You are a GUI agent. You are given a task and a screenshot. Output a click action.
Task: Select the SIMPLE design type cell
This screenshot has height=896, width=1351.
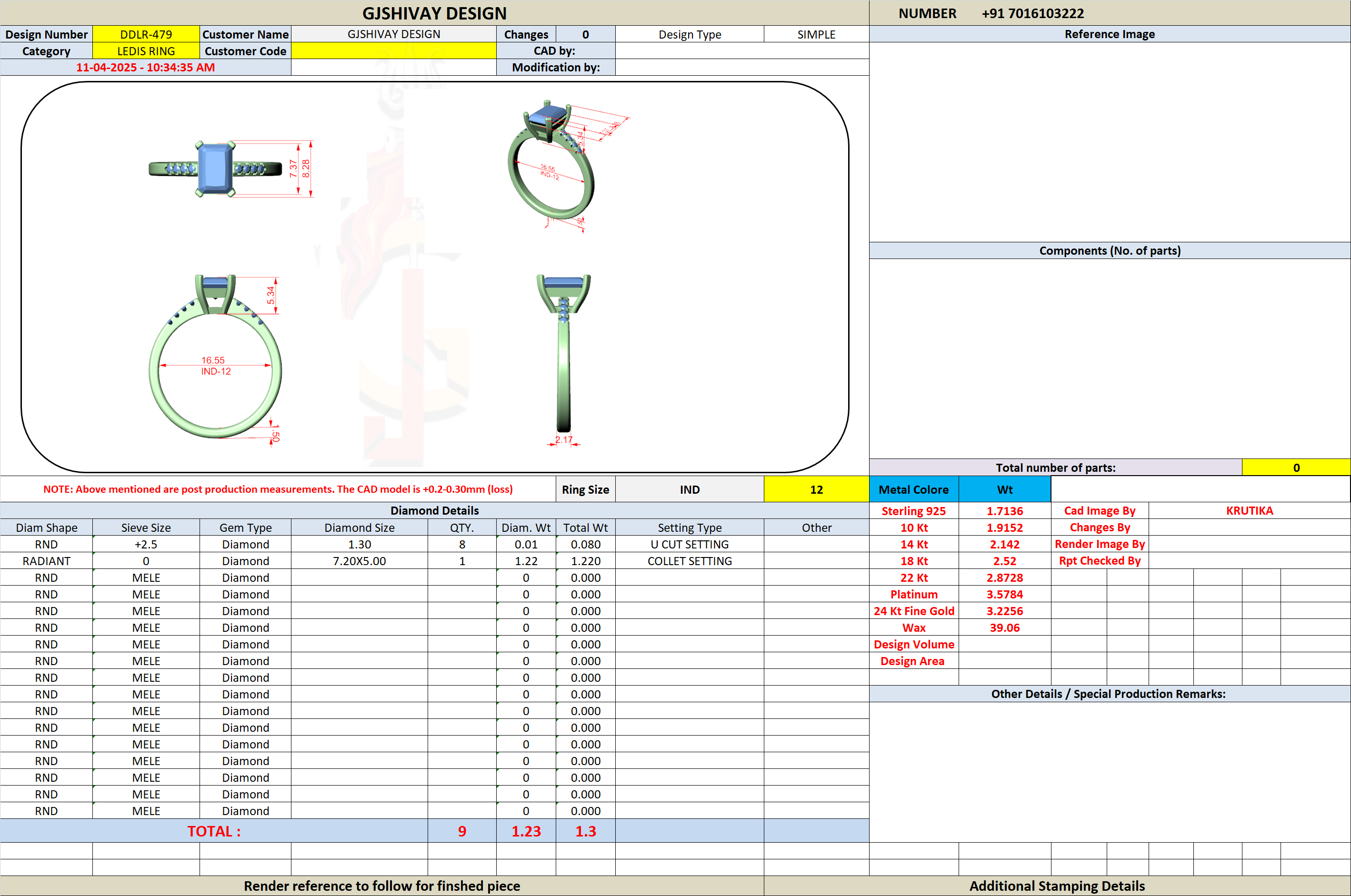coord(816,34)
